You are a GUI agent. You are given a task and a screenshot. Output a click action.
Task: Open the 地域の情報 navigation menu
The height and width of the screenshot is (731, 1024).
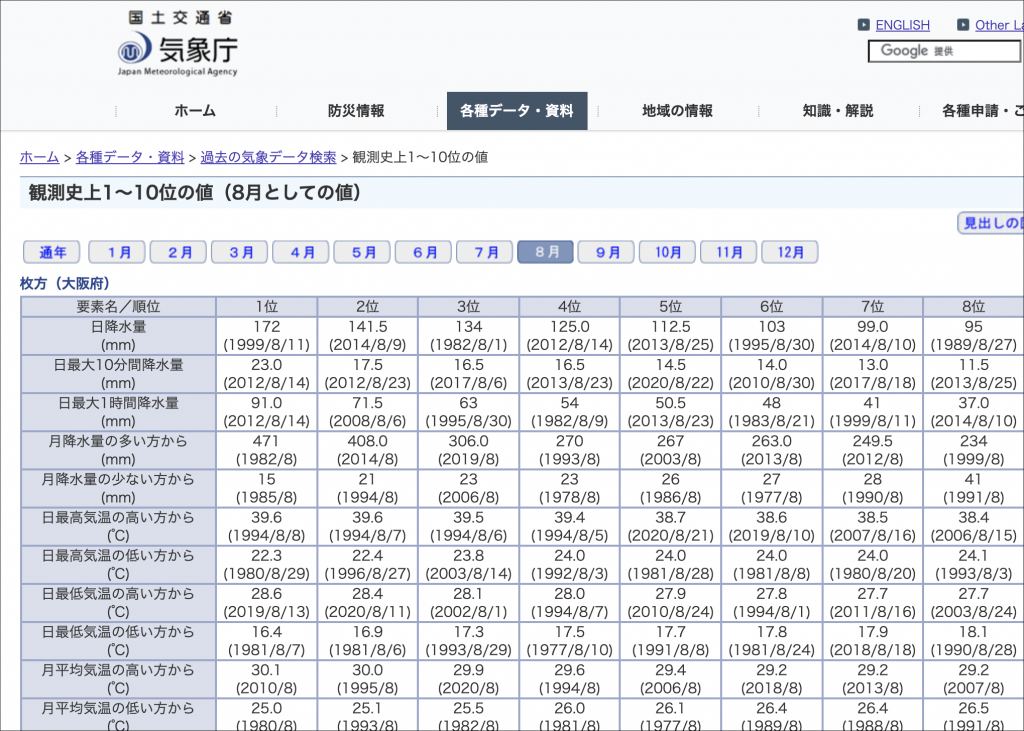677,111
